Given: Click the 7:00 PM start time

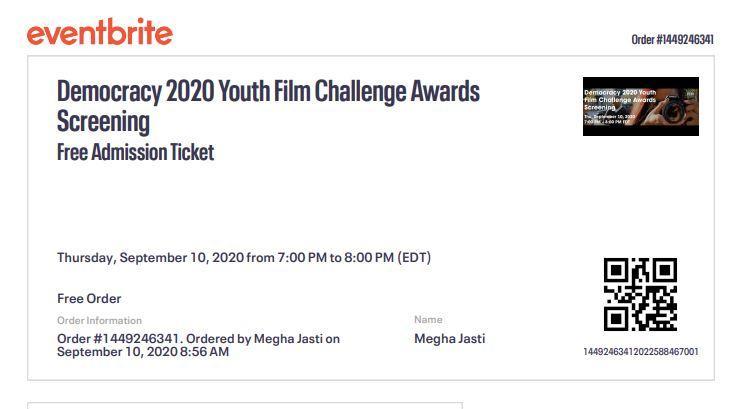Looking at the screenshot, I should tap(302, 257).
